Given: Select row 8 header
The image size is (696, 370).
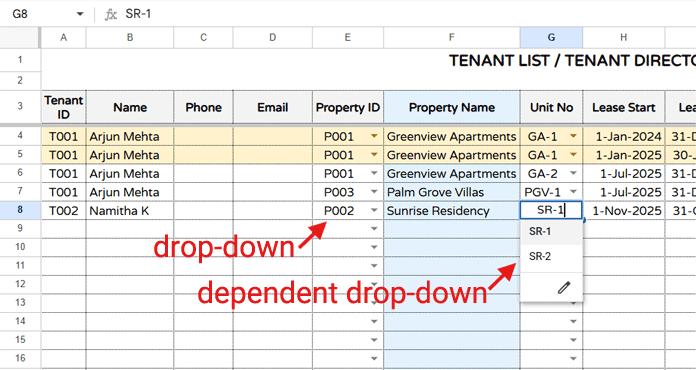Looking at the screenshot, I should [x=20, y=209].
